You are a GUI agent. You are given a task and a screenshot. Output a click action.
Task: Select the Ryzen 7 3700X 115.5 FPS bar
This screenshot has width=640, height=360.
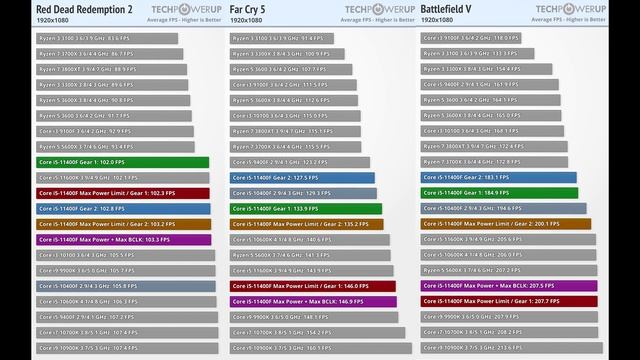(x=295, y=147)
